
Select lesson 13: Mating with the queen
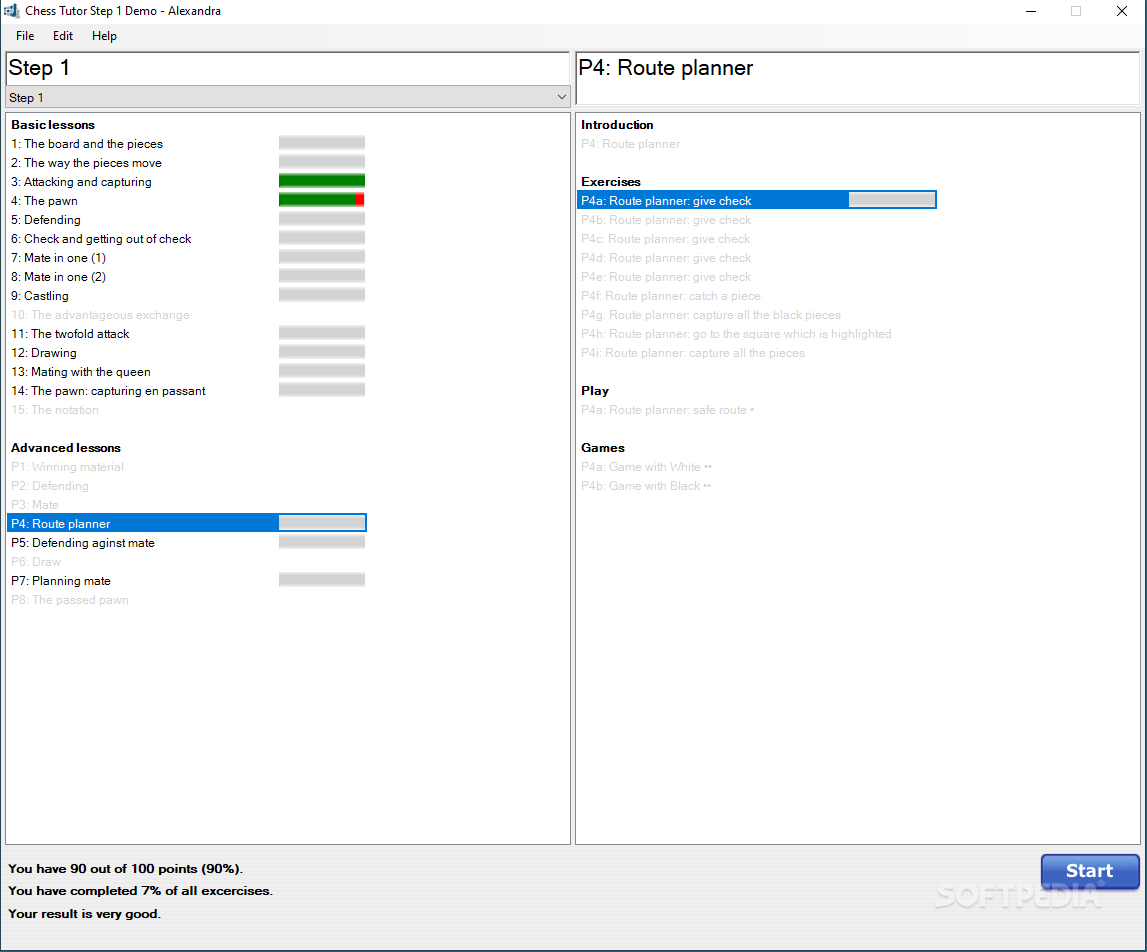(80, 372)
